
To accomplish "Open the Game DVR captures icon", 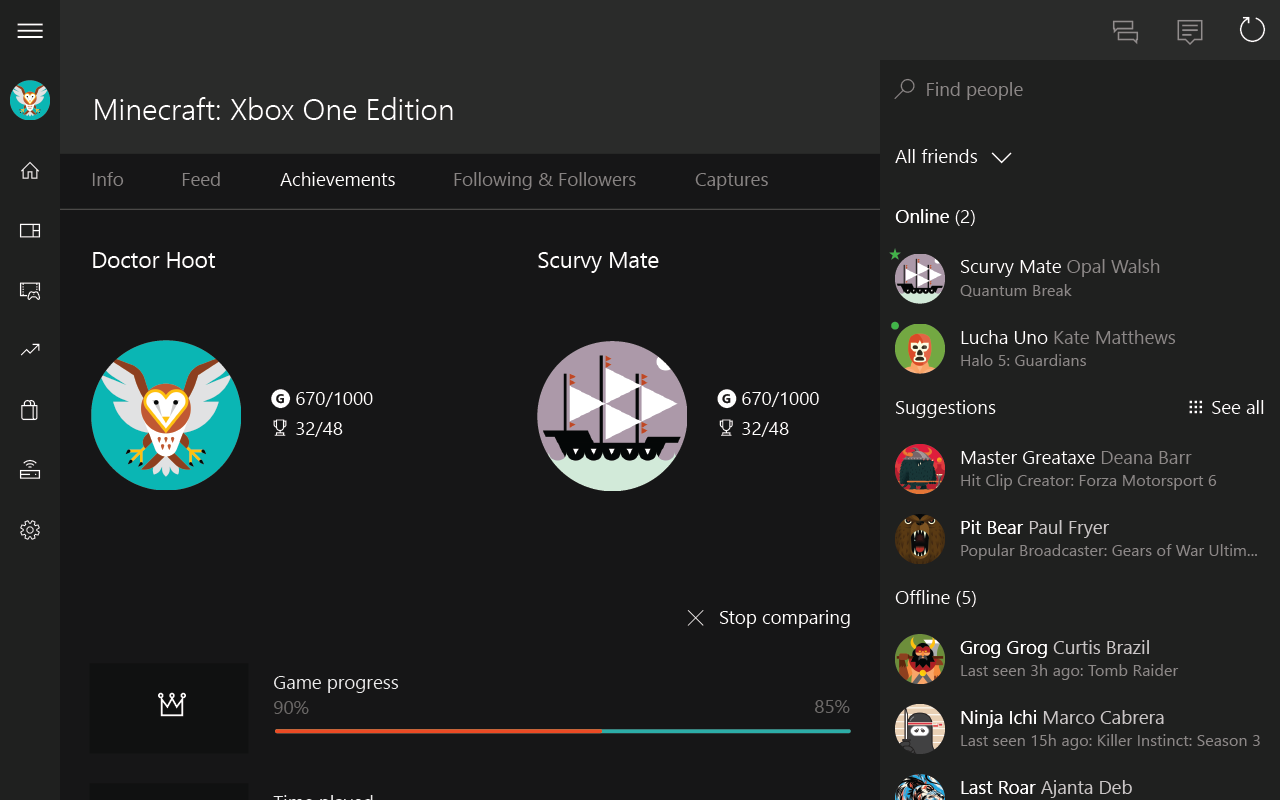I will (x=29, y=290).
